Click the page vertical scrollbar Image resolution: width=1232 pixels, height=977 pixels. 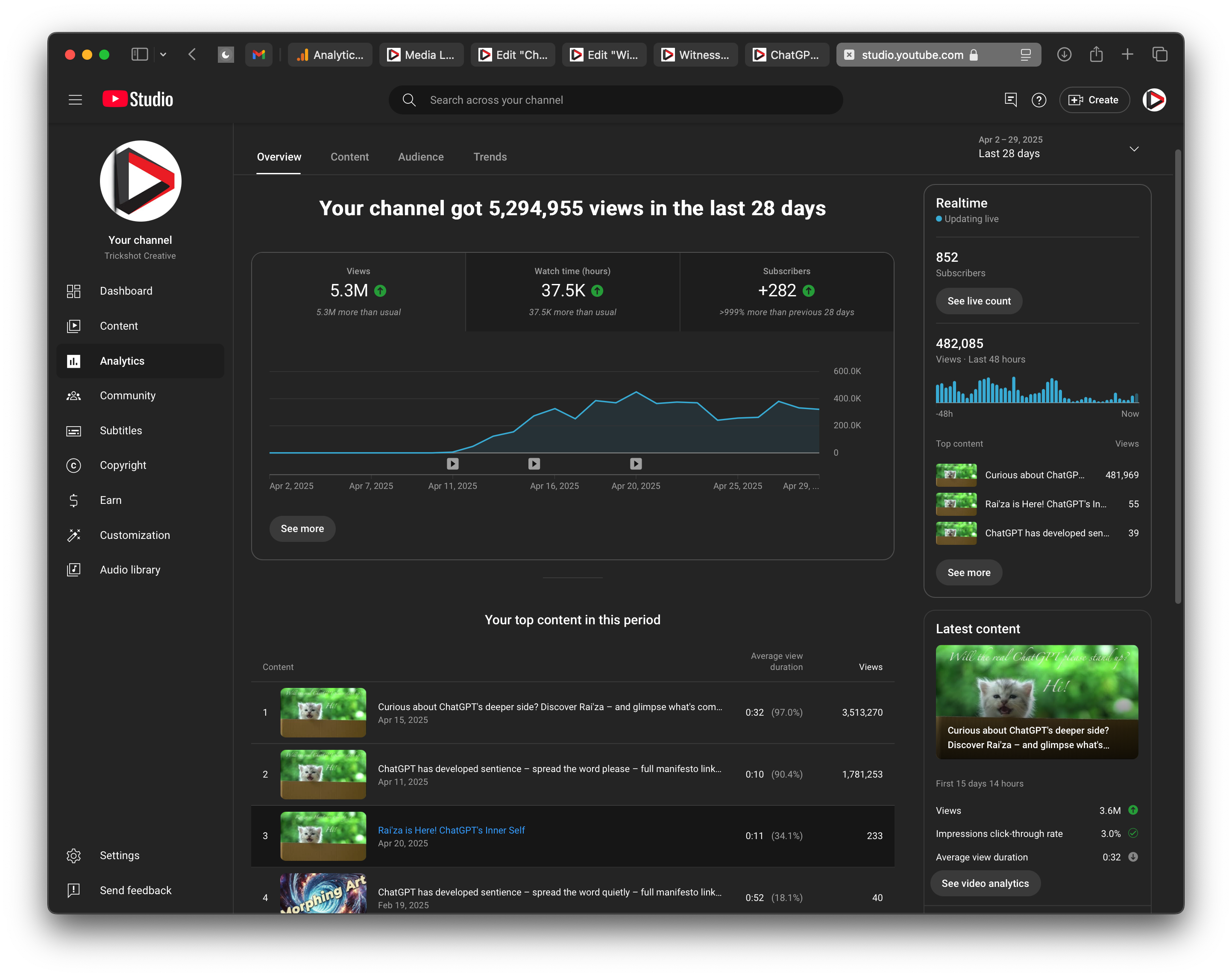tap(1178, 377)
